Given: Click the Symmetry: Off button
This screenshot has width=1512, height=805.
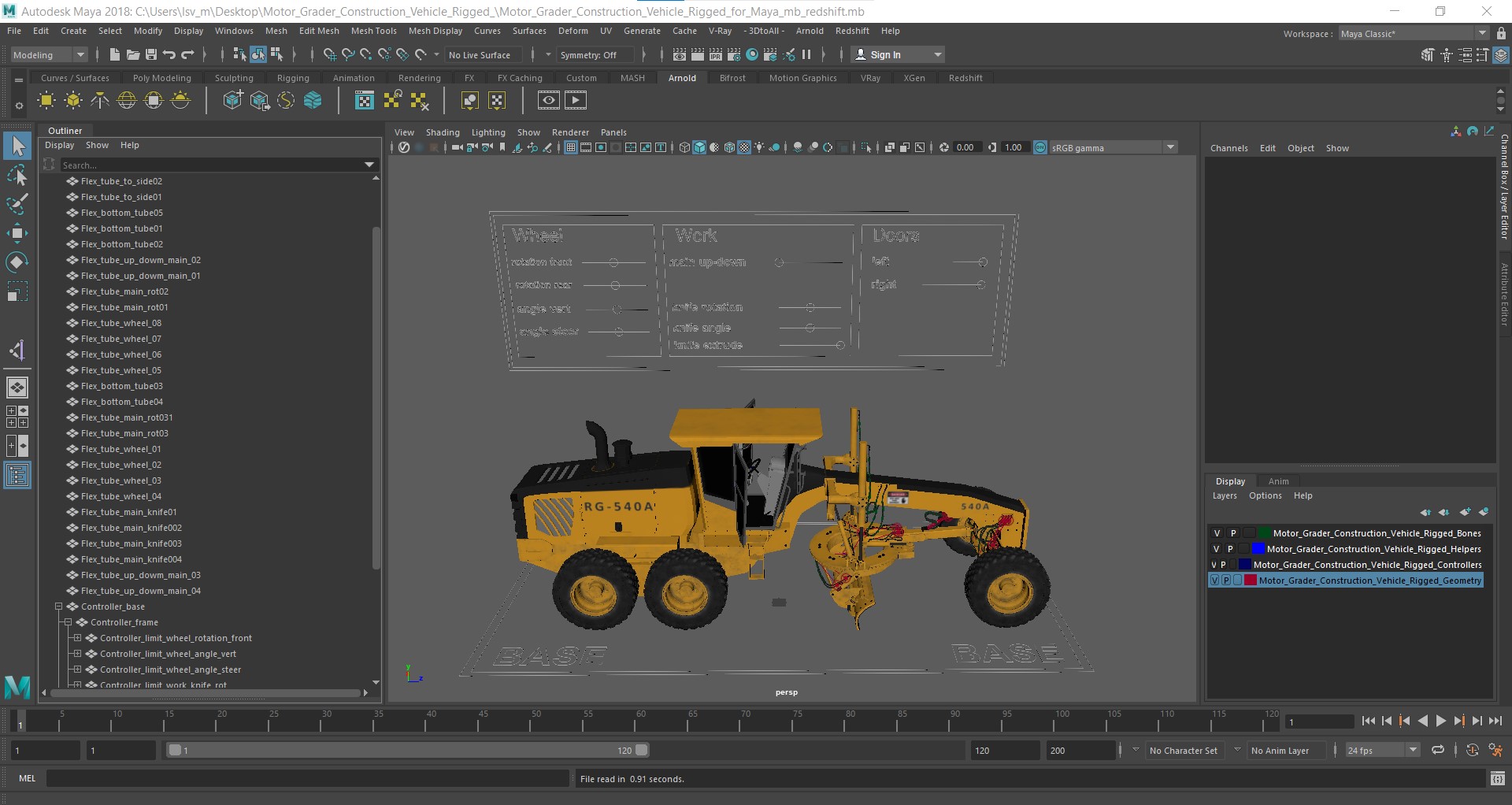Looking at the screenshot, I should (x=594, y=54).
